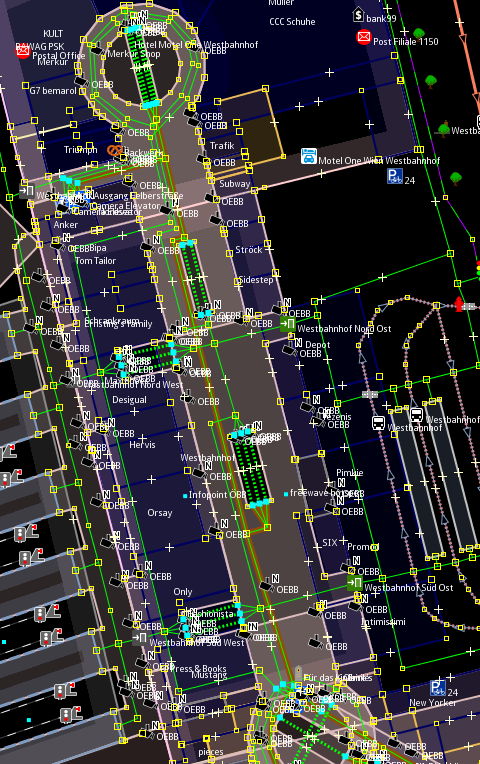Viewport: 480px width, 764px height.
Task: Click the Anker label
Action: tap(66, 225)
